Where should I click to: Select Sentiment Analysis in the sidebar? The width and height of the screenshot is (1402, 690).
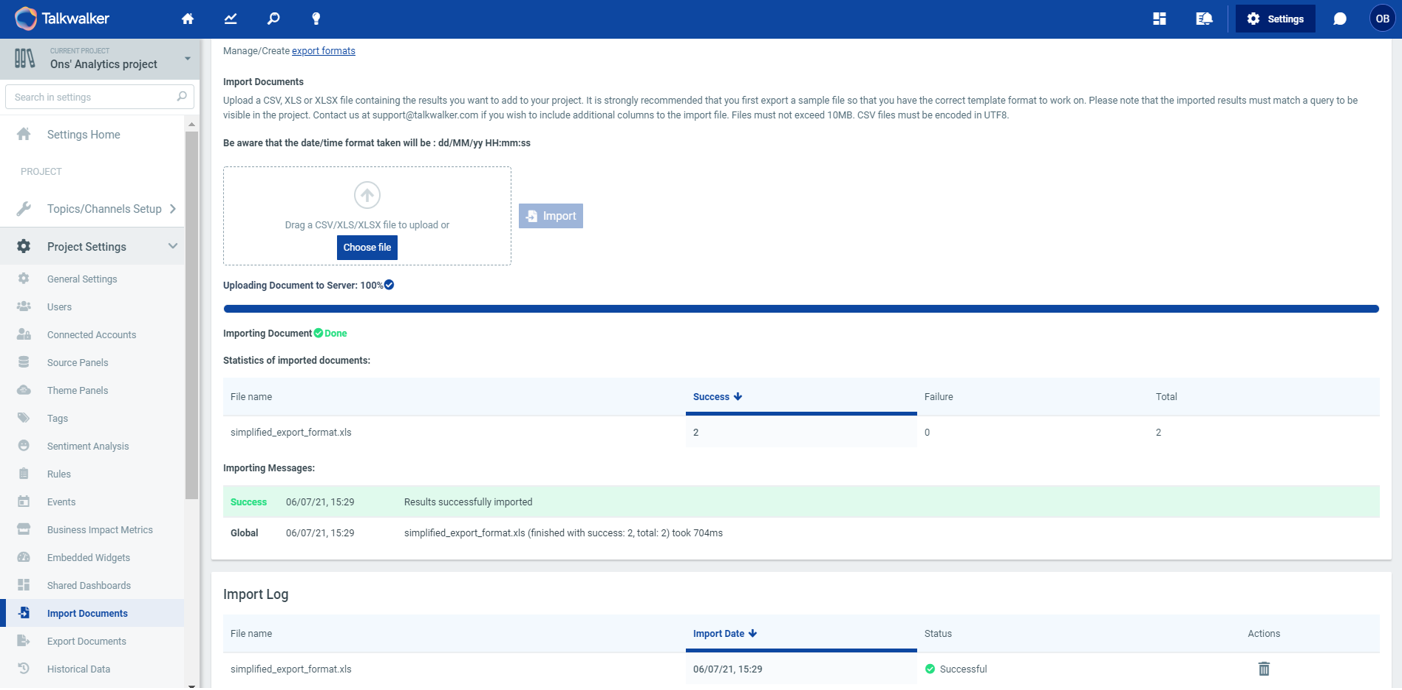coord(87,446)
